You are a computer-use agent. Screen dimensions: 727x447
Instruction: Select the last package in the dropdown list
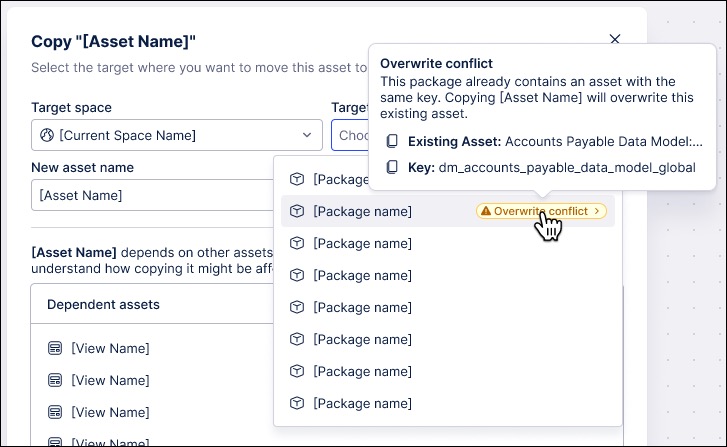pyautogui.click(x=362, y=403)
